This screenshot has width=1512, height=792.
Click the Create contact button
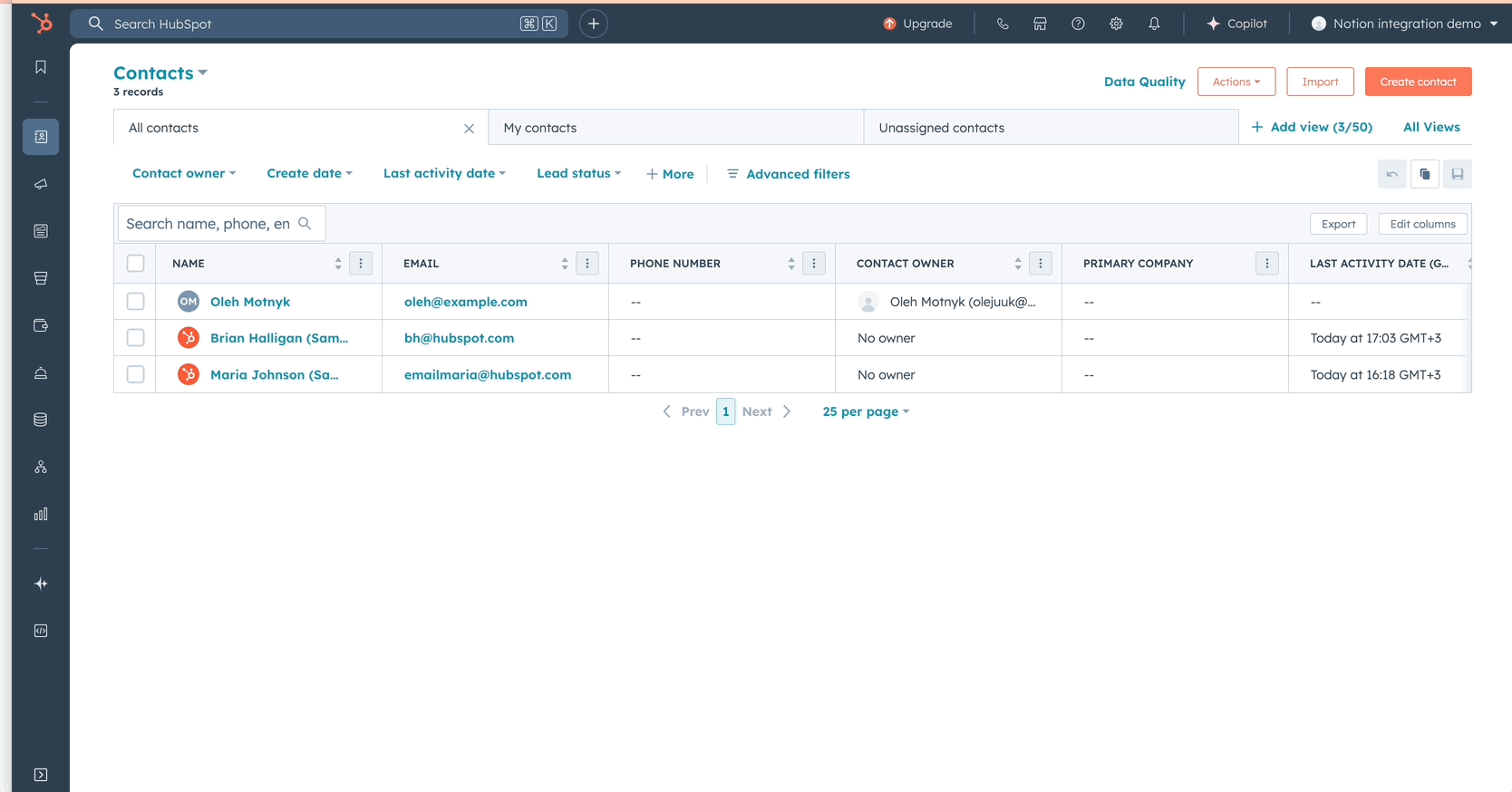[x=1418, y=82]
